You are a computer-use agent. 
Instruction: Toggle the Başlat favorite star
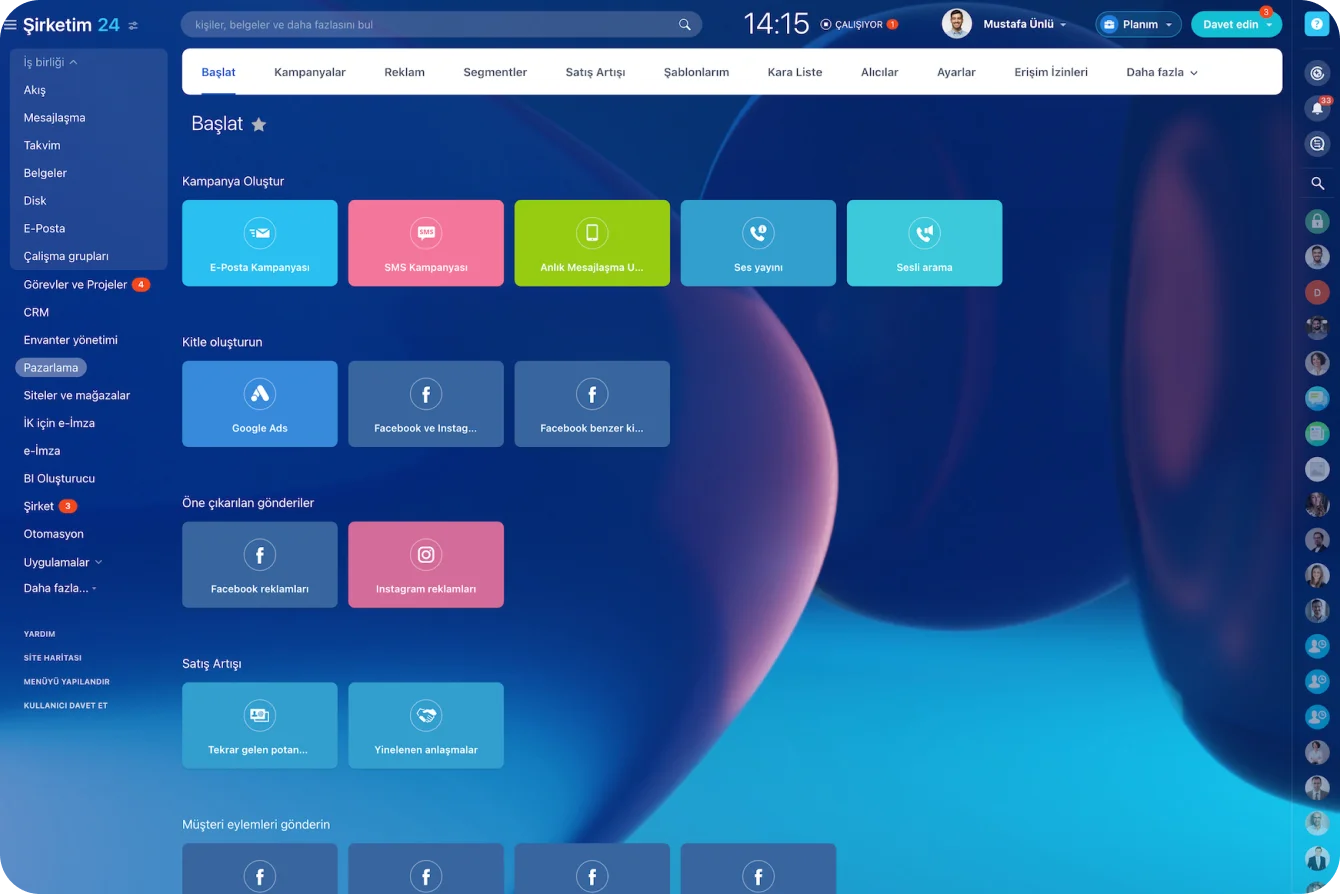pos(259,125)
